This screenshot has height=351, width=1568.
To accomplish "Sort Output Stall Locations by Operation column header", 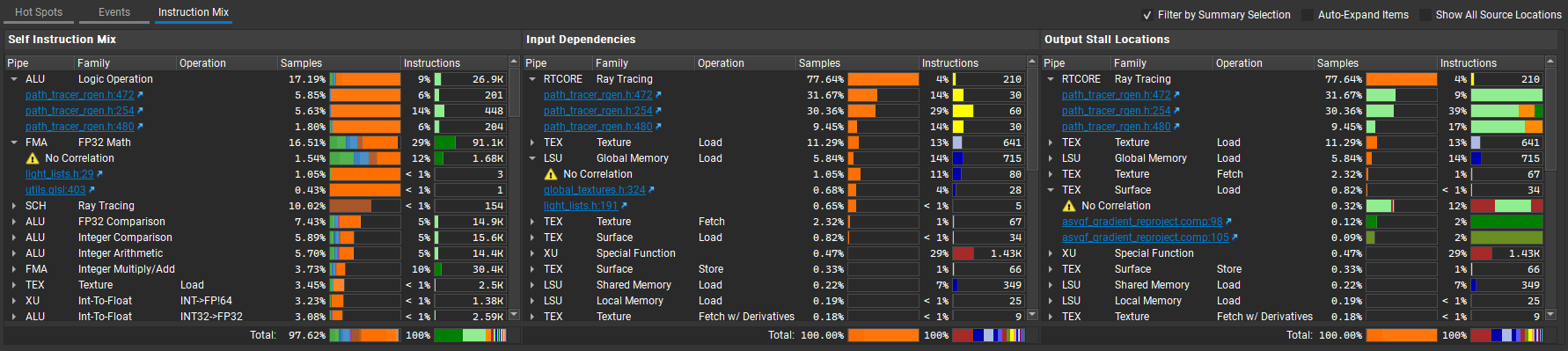I will click(x=1264, y=63).
